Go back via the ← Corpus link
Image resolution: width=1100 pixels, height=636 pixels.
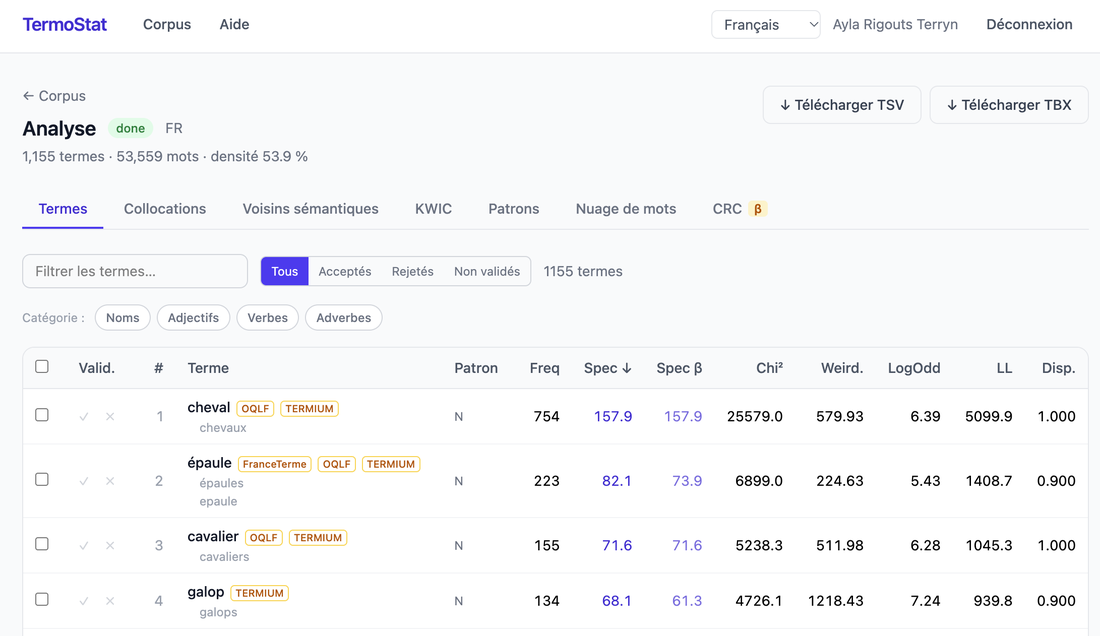(x=54, y=96)
